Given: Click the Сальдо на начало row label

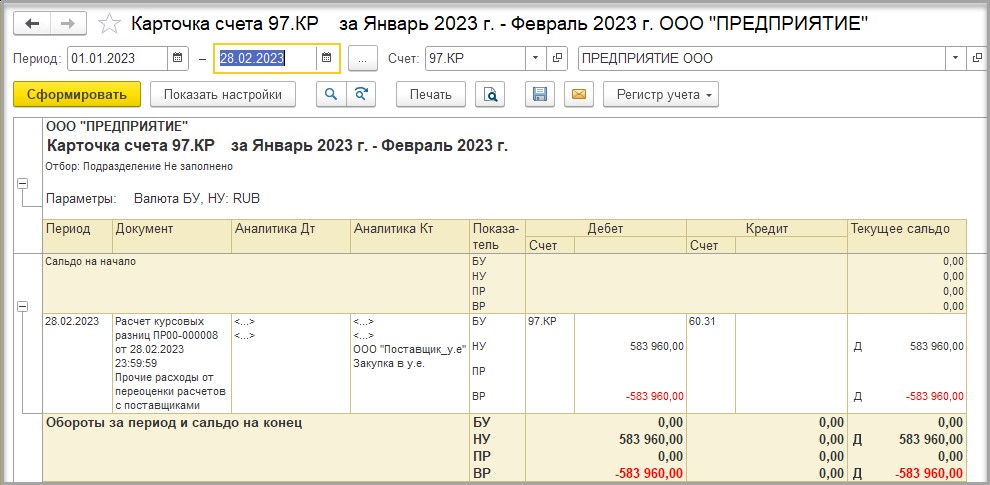Looking at the screenshot, I should tap(90, 261).
